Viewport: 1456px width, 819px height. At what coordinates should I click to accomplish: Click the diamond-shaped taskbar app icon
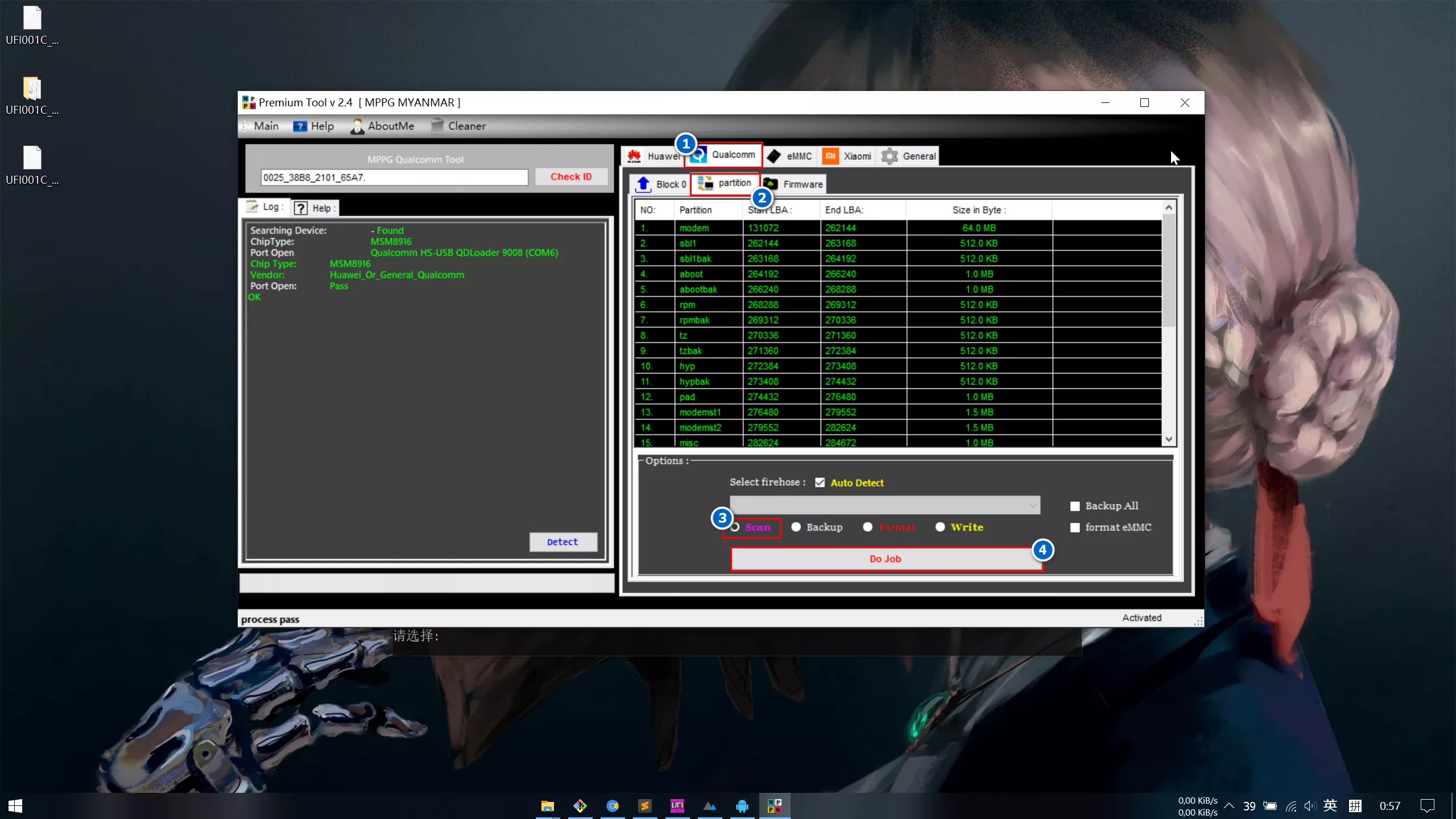580,806
